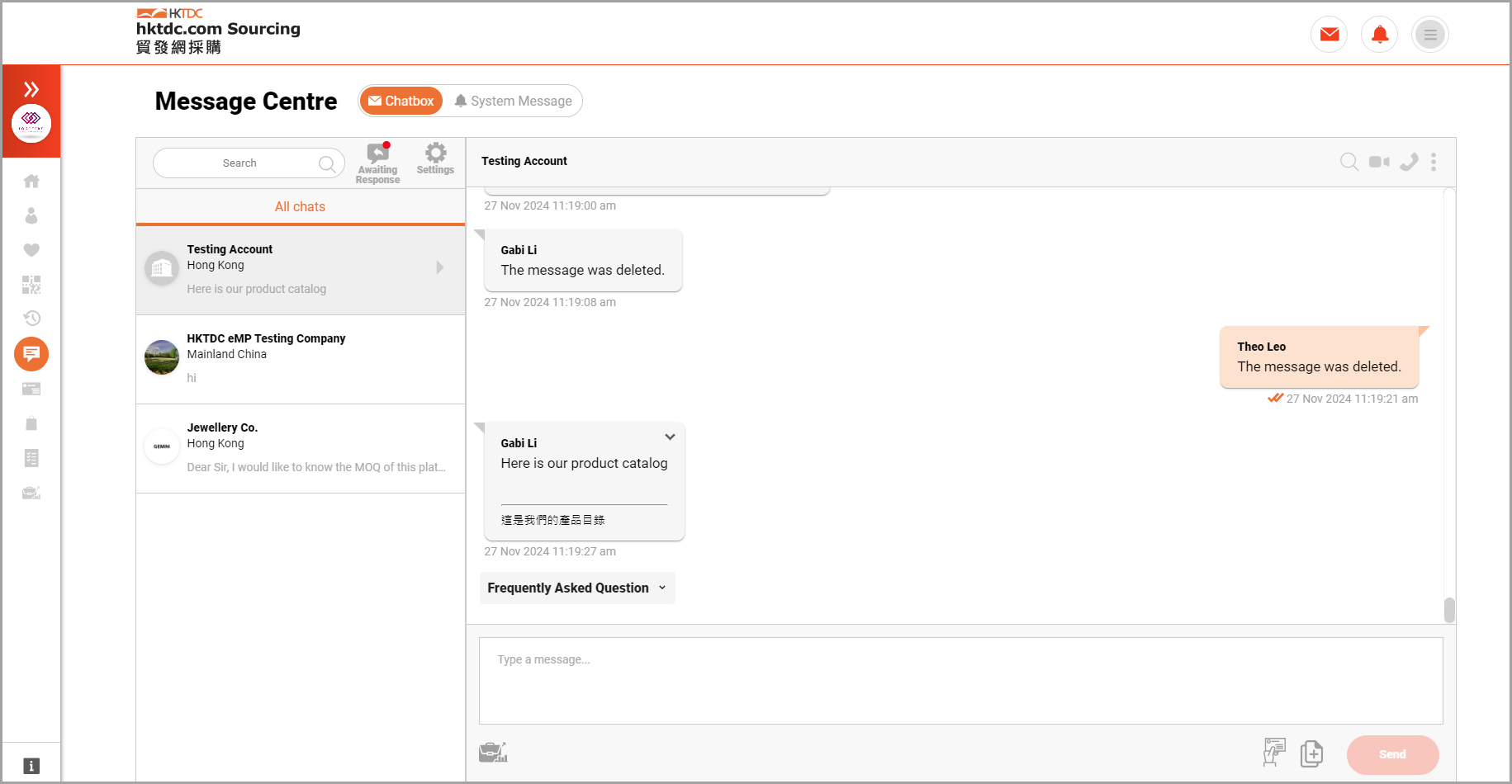Open the card list icon in sidebar
This screenshot has height=784, width=1512.
(x=31, y=389)
